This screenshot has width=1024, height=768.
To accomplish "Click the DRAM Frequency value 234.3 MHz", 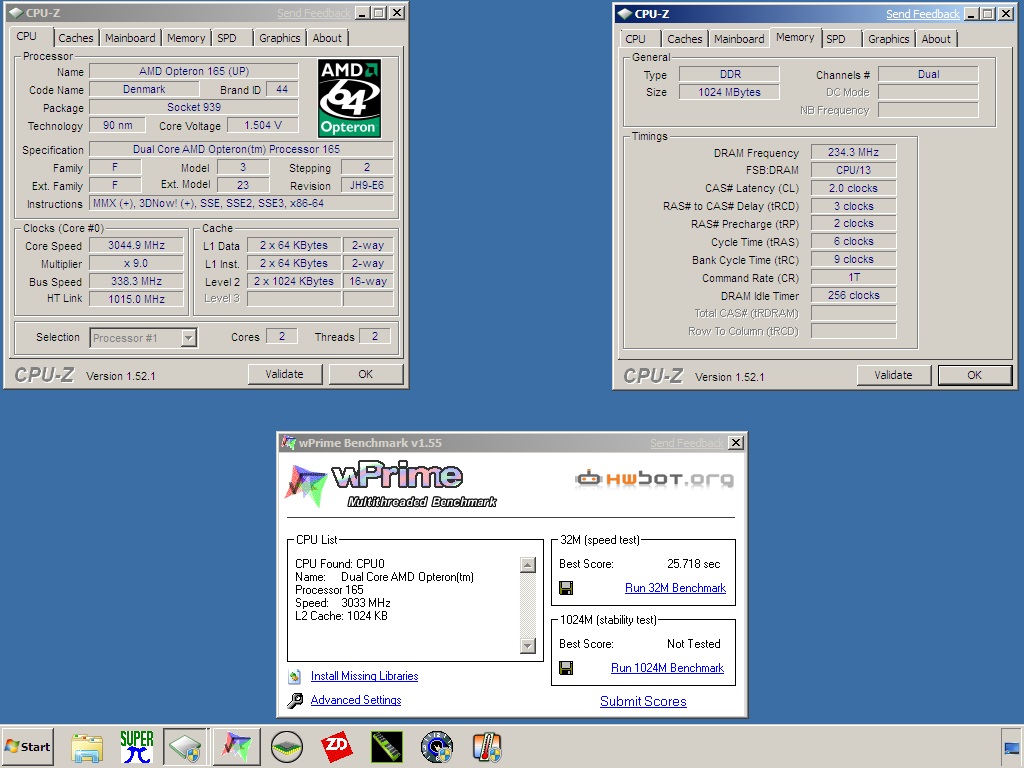I will point(854,152).
